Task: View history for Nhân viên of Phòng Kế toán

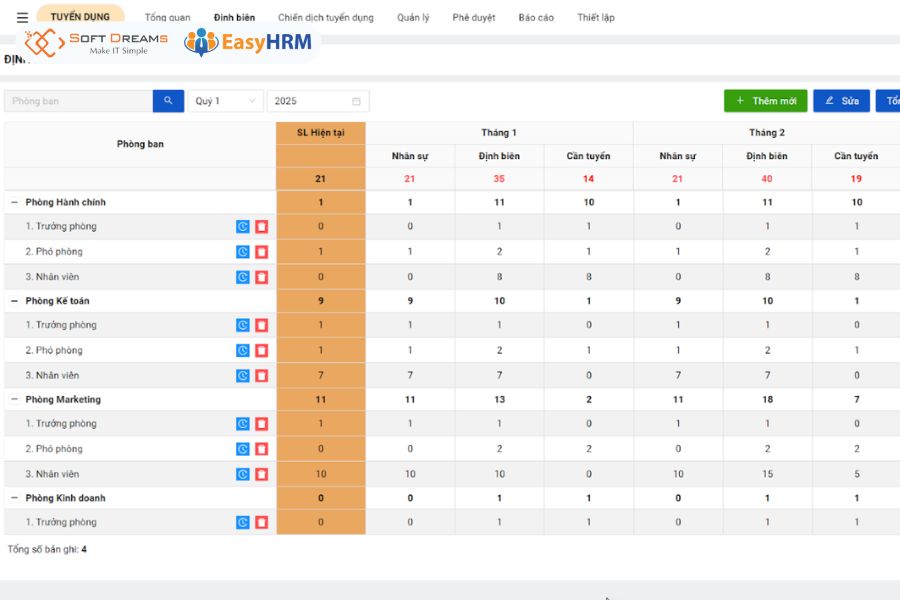Action: click(x=243, y=376)
